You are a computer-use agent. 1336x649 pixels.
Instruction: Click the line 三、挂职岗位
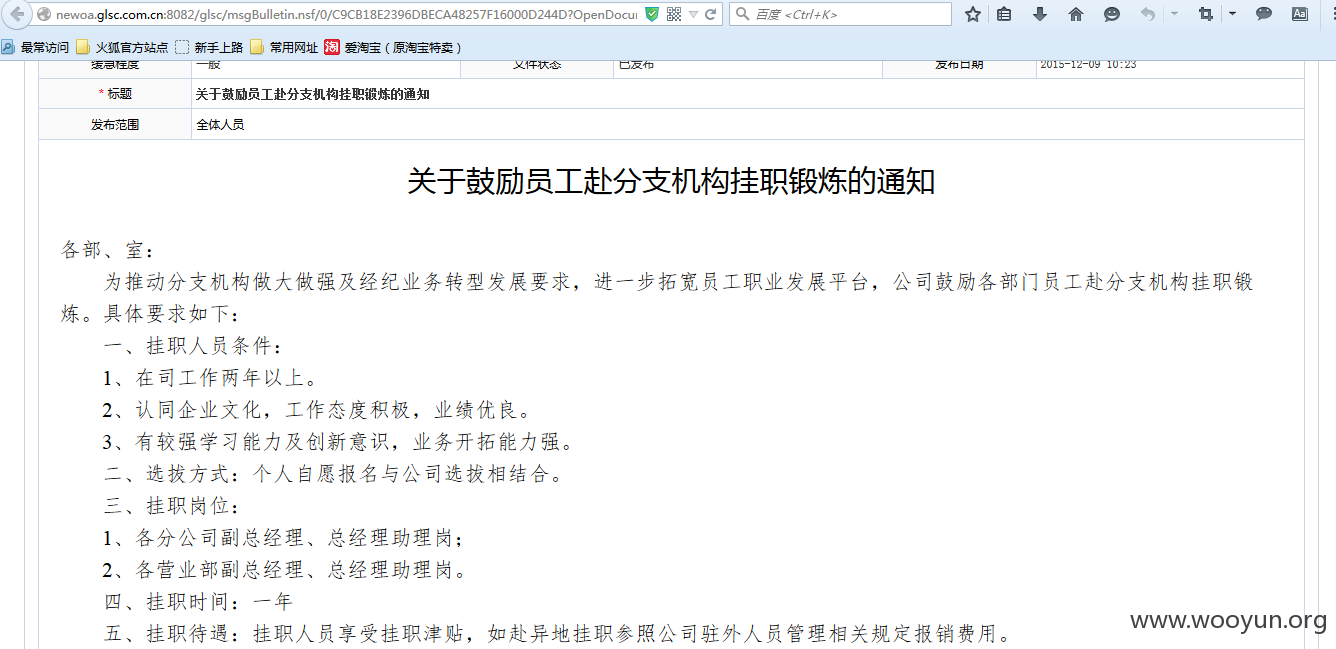point(172,506)
